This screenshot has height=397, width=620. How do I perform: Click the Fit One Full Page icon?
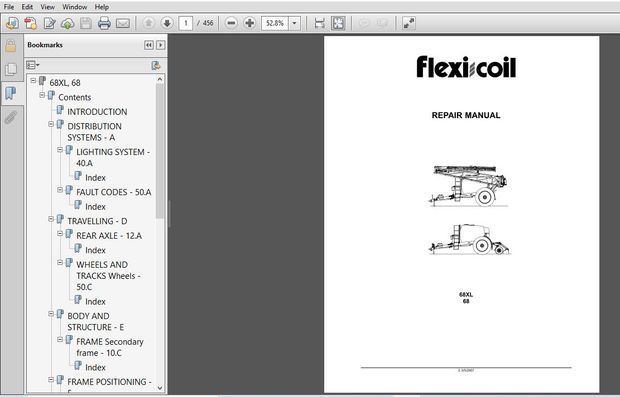tap(338, 23)
